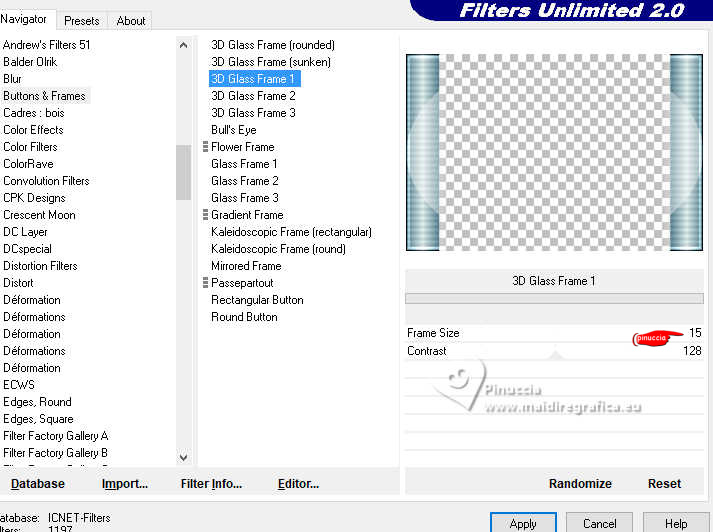
Task: Open the Import... dialog
Action: coord(125,484)
